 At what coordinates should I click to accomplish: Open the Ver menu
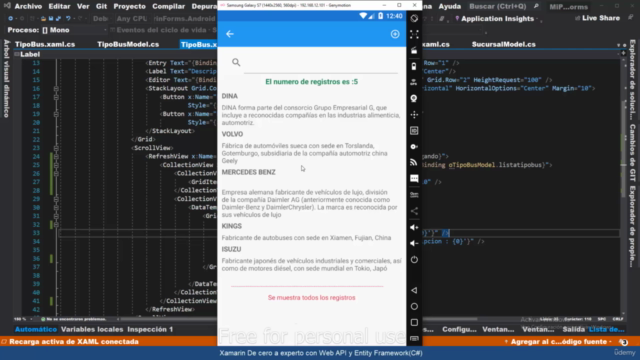pos(83,6)
